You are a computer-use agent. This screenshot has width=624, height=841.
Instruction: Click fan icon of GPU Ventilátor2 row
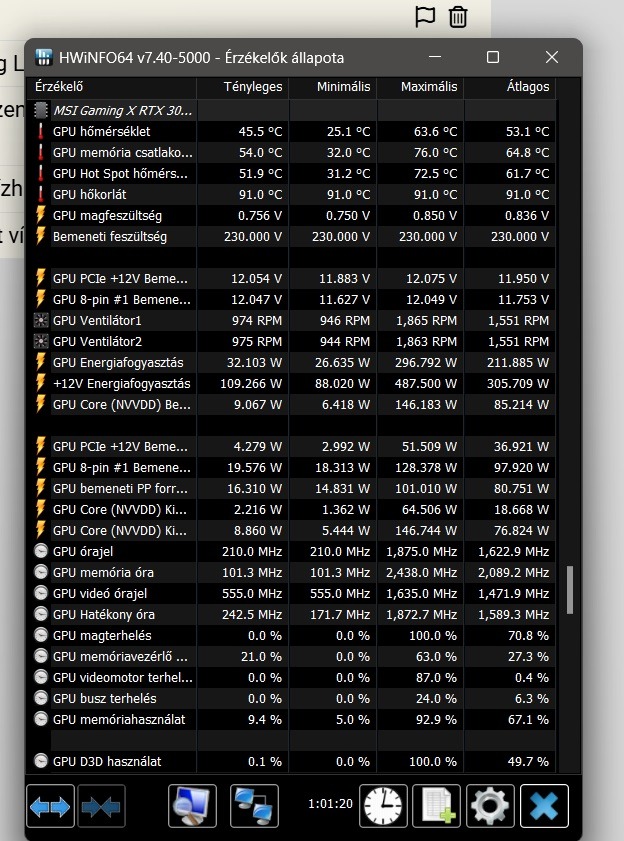pos(41,341)
